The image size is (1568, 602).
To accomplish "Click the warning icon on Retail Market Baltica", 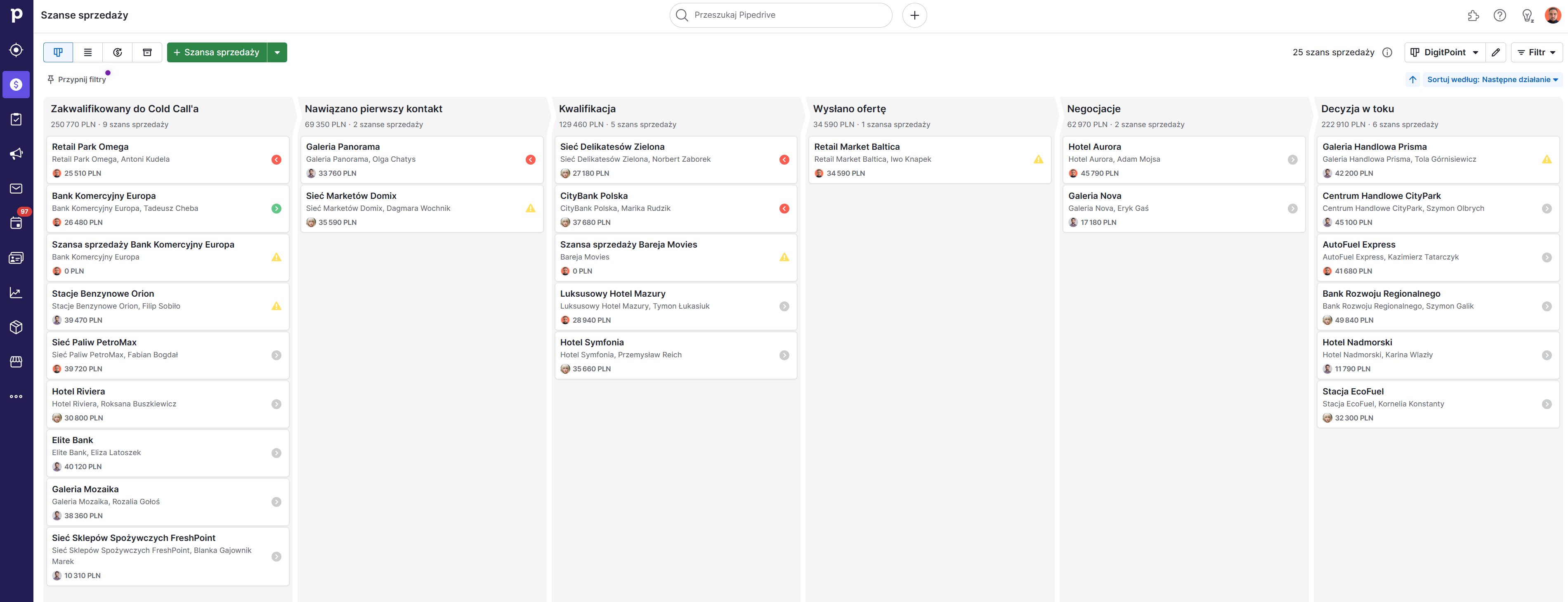I will pos(1039,160).
